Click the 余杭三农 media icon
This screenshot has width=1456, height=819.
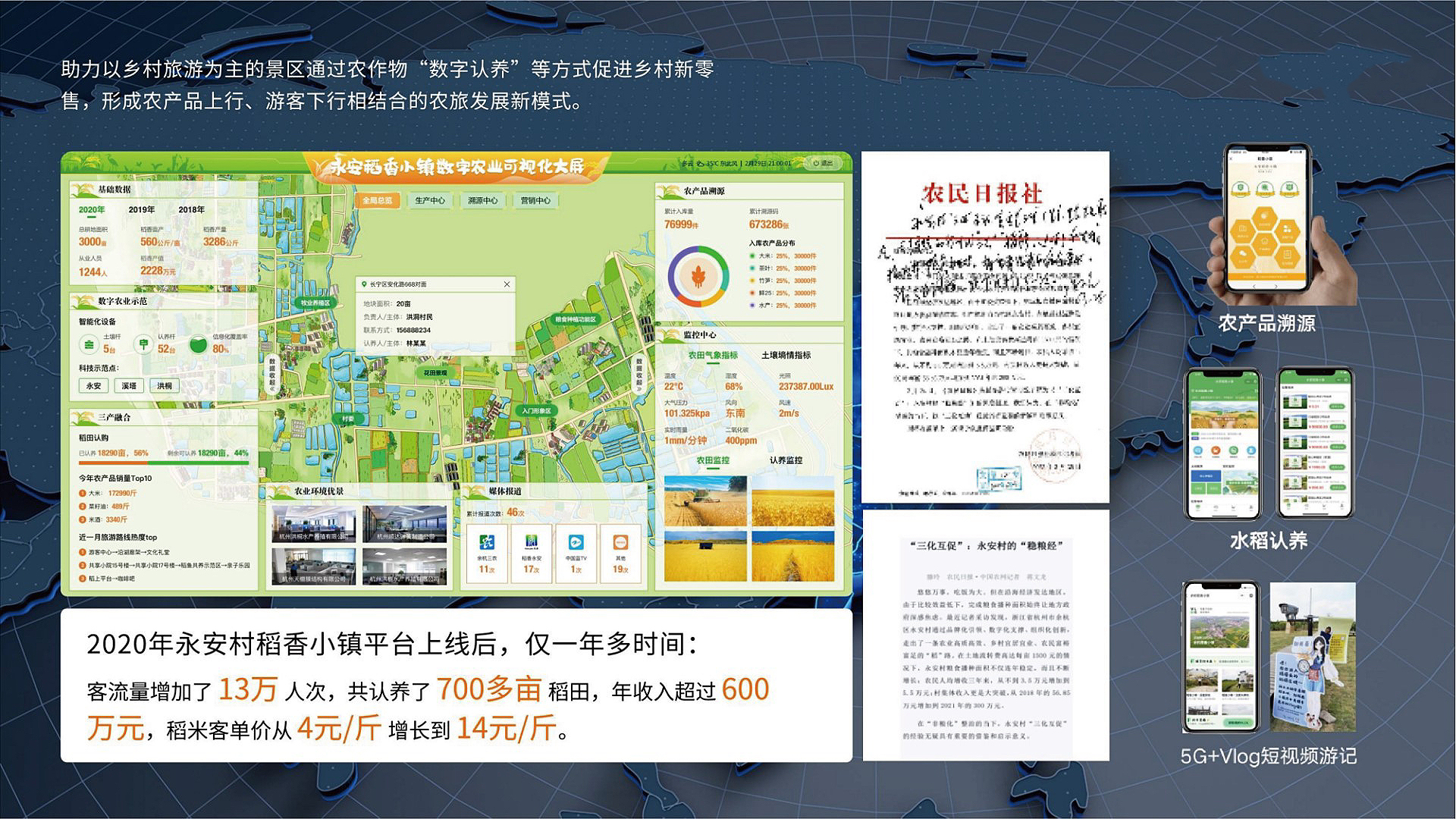coord(487,542)
